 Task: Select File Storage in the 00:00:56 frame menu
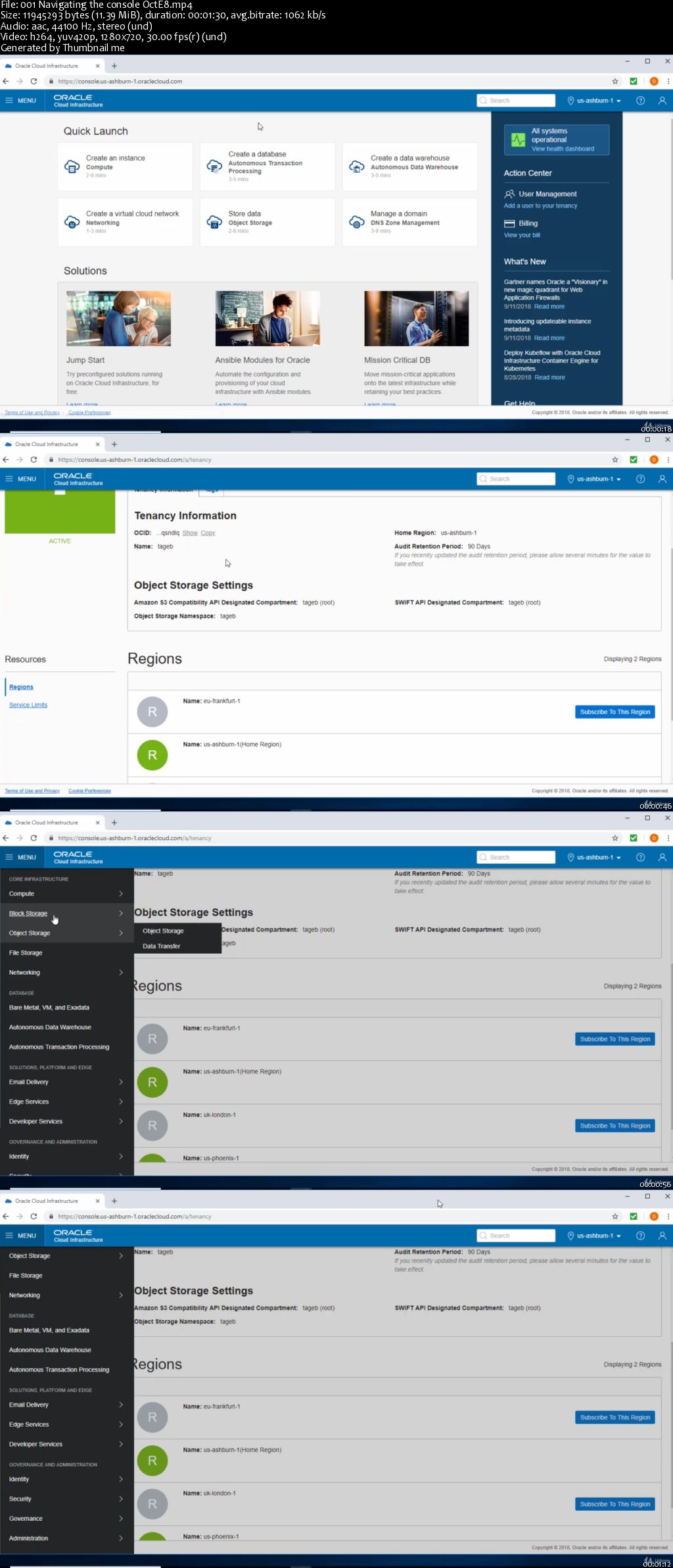[x=26, y=952]
